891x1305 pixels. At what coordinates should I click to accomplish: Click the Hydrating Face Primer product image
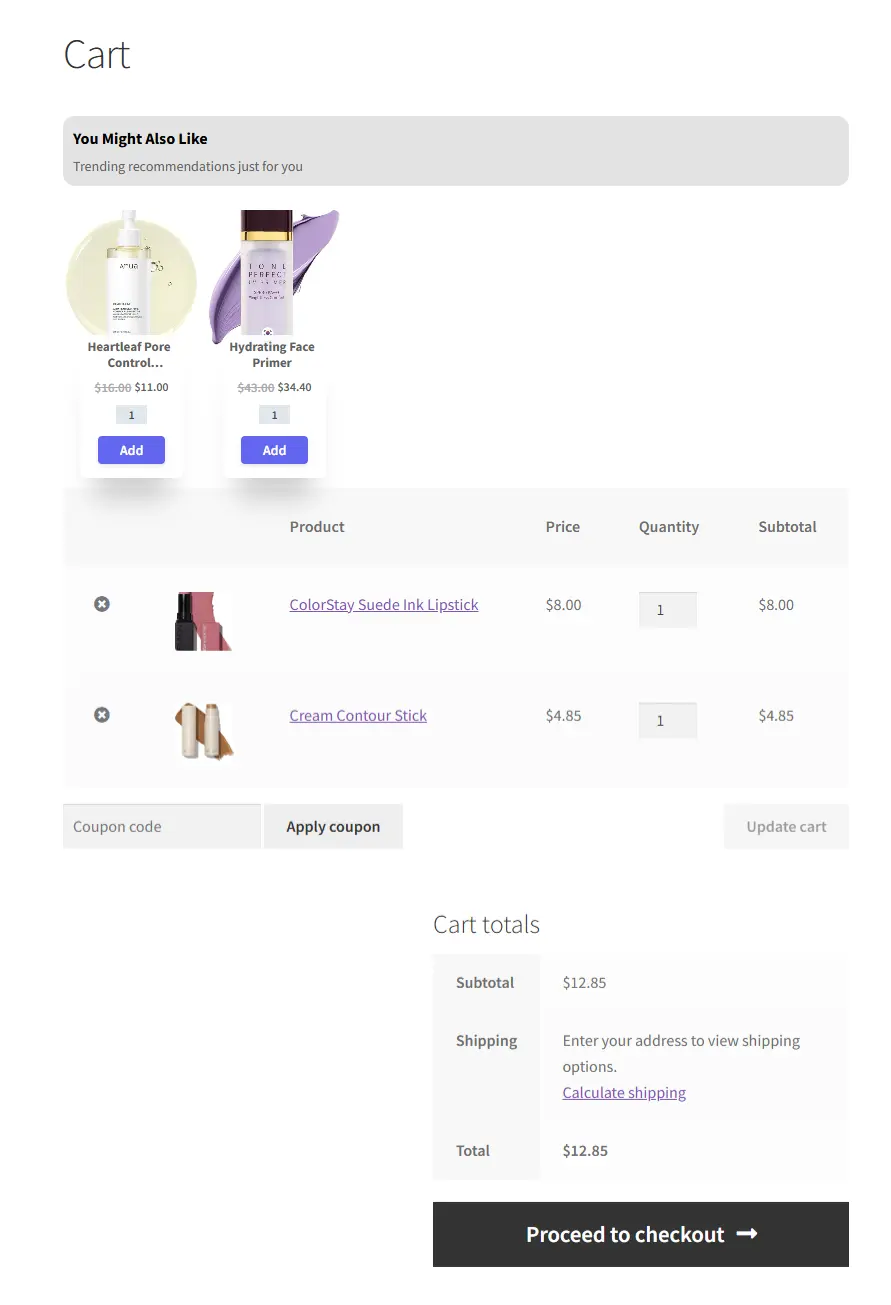point(274,272)
